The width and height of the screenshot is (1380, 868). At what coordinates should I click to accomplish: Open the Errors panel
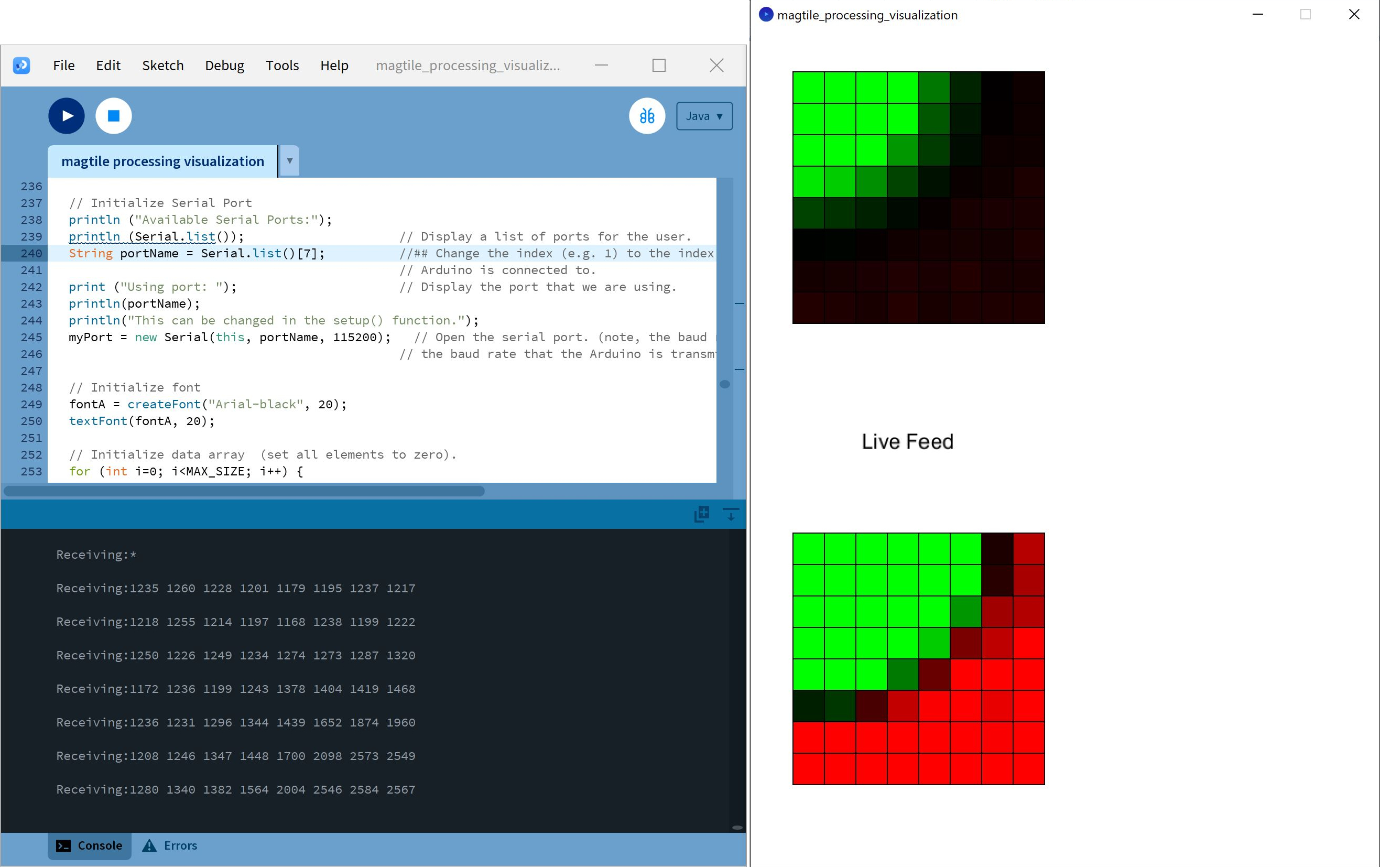click(x=170, y=845)
